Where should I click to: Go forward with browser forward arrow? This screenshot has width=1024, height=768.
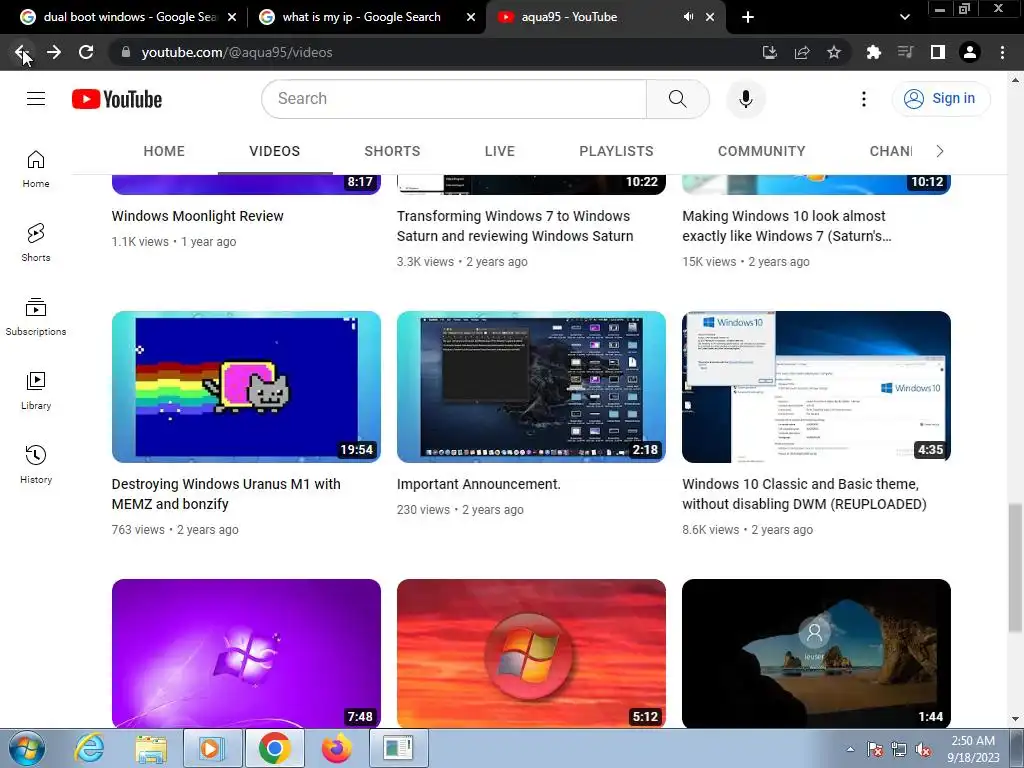click(x=54, y=52)
